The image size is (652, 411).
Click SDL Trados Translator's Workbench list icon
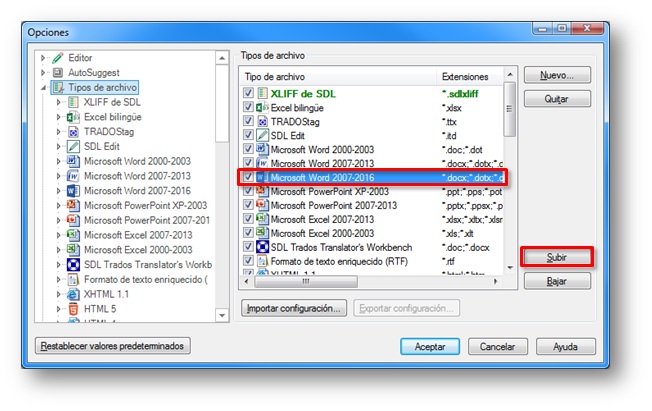coord(262,247)
